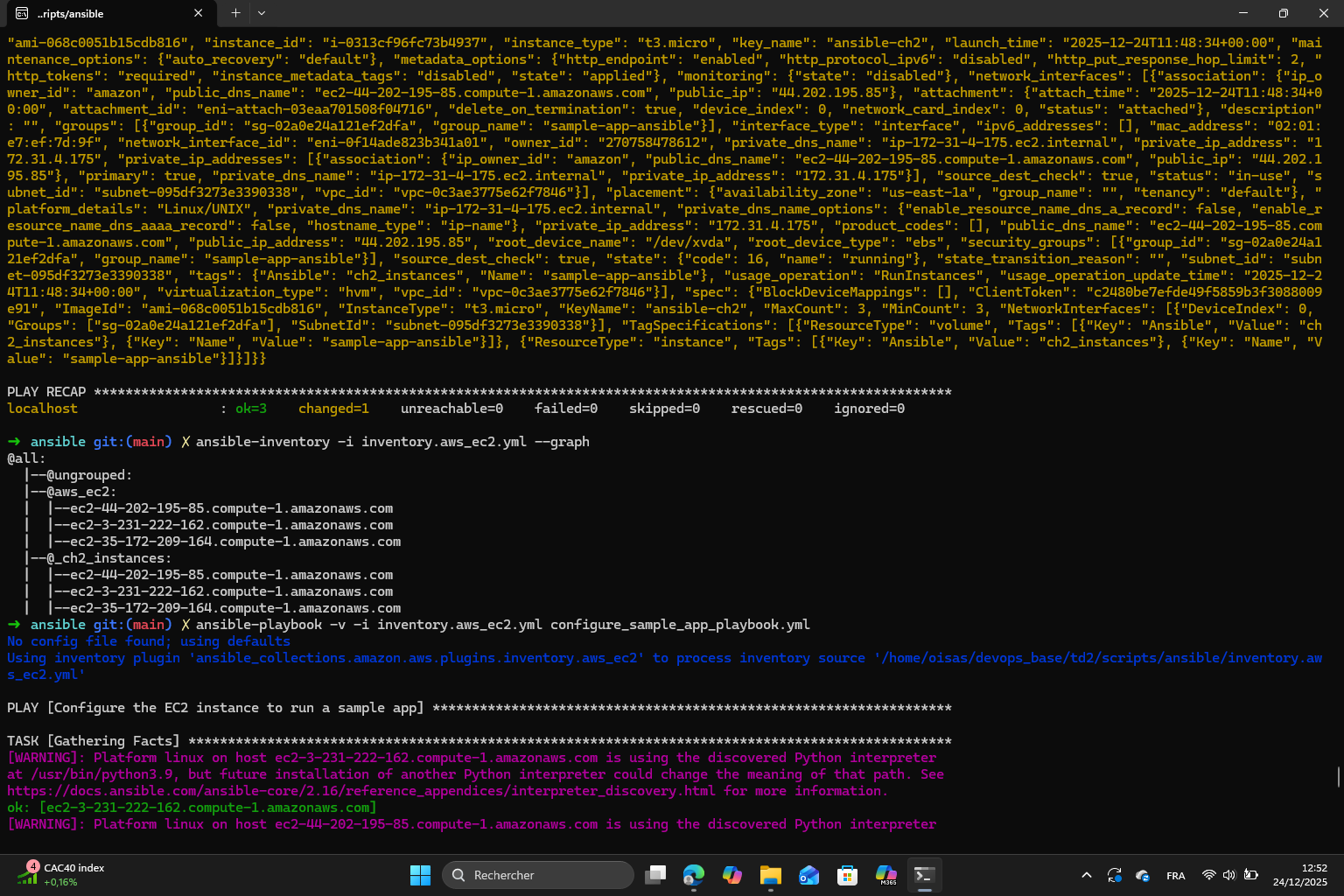Close the ..ripts/ansible tab
Screen dimensions: 1344x896
click(x=199, y=13)
